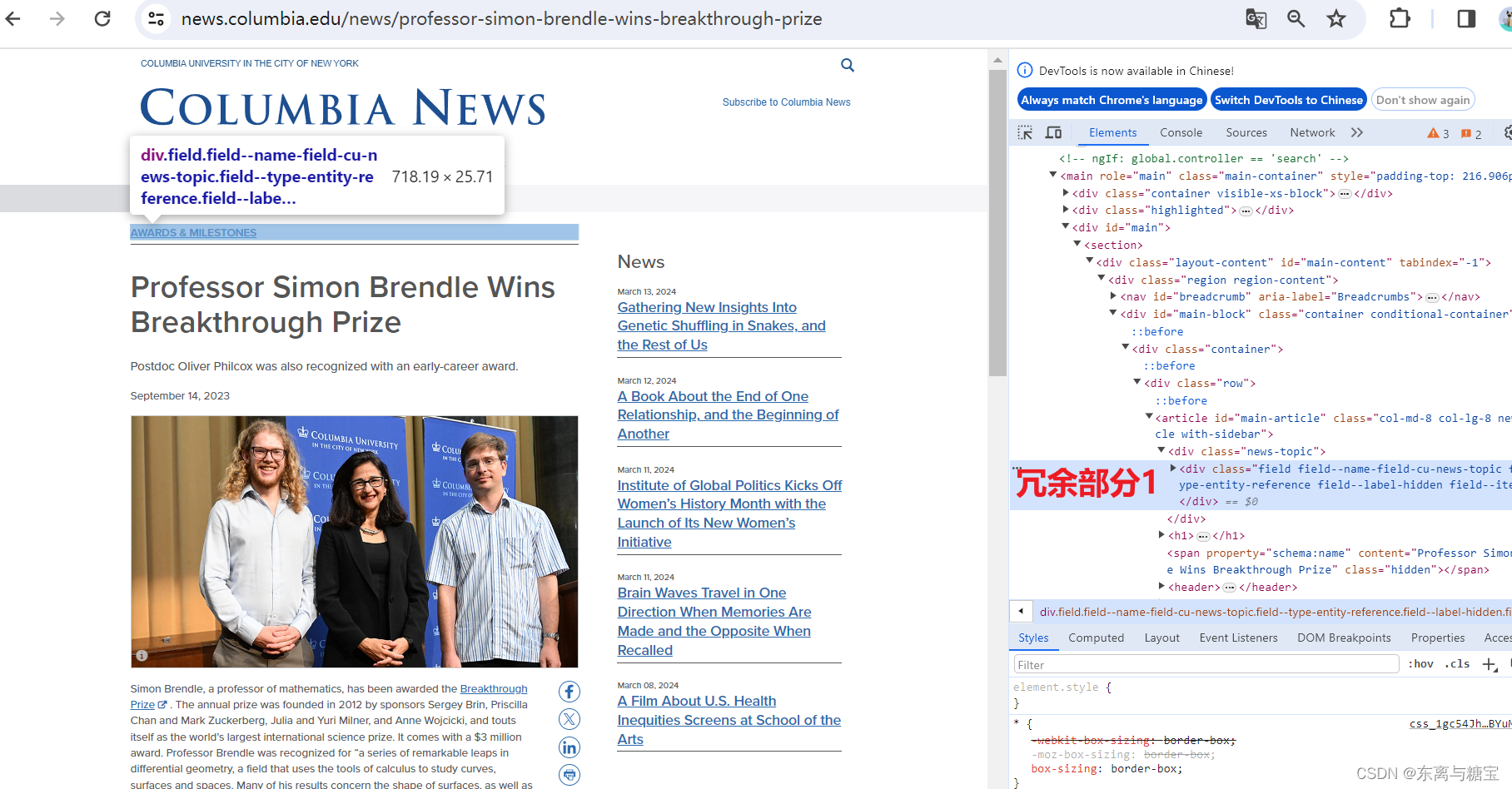Toggle DevTools device toolbar icon
Image resolution: width=1512 pixels, height=789 pixels.
[1053, 132]
